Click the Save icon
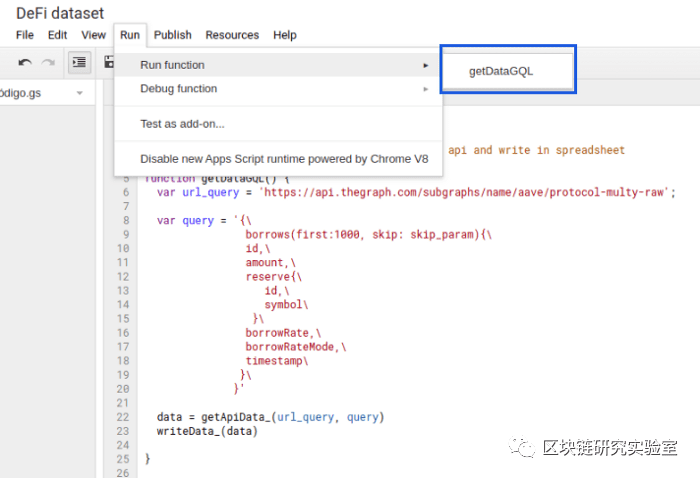 click(109, 62)
